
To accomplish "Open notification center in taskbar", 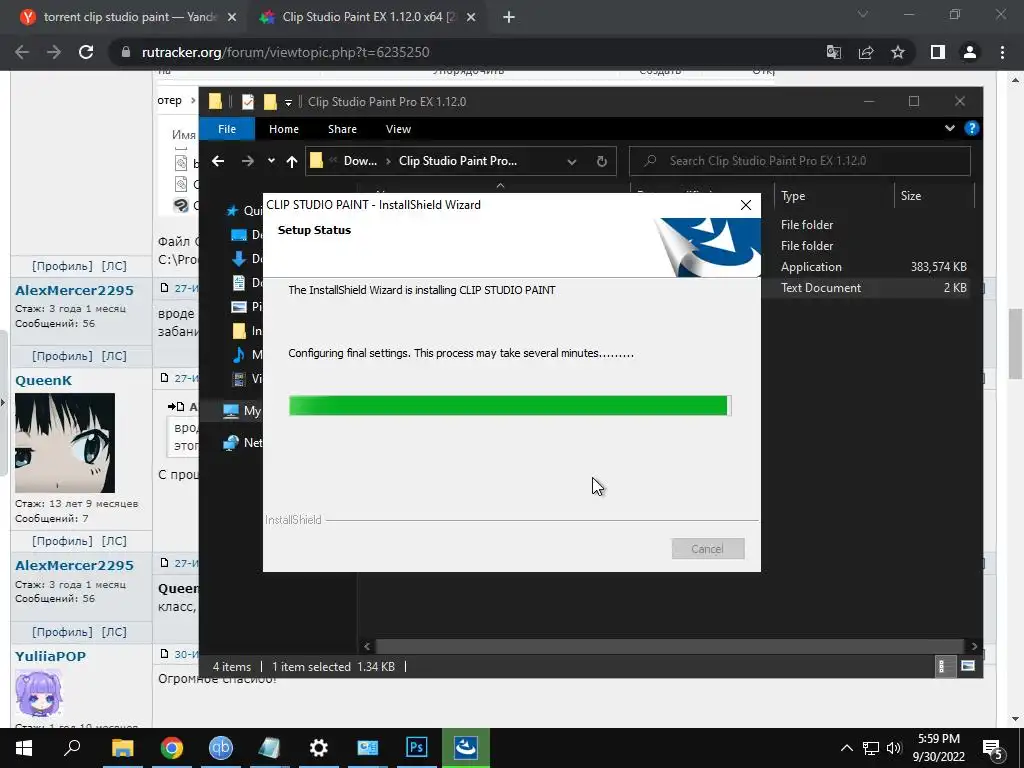I will coord(993,750).
